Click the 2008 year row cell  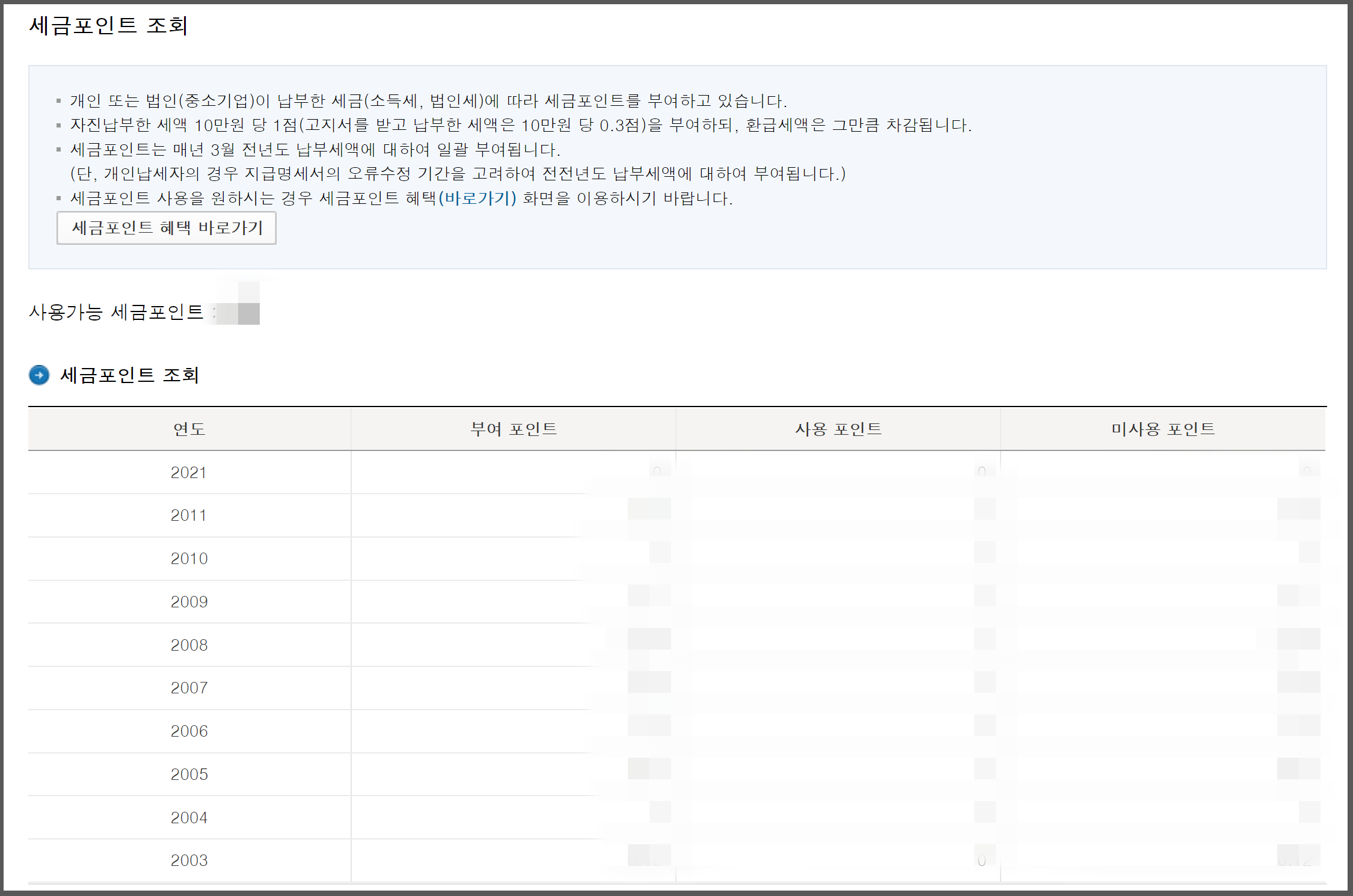[x=189, y=645]
